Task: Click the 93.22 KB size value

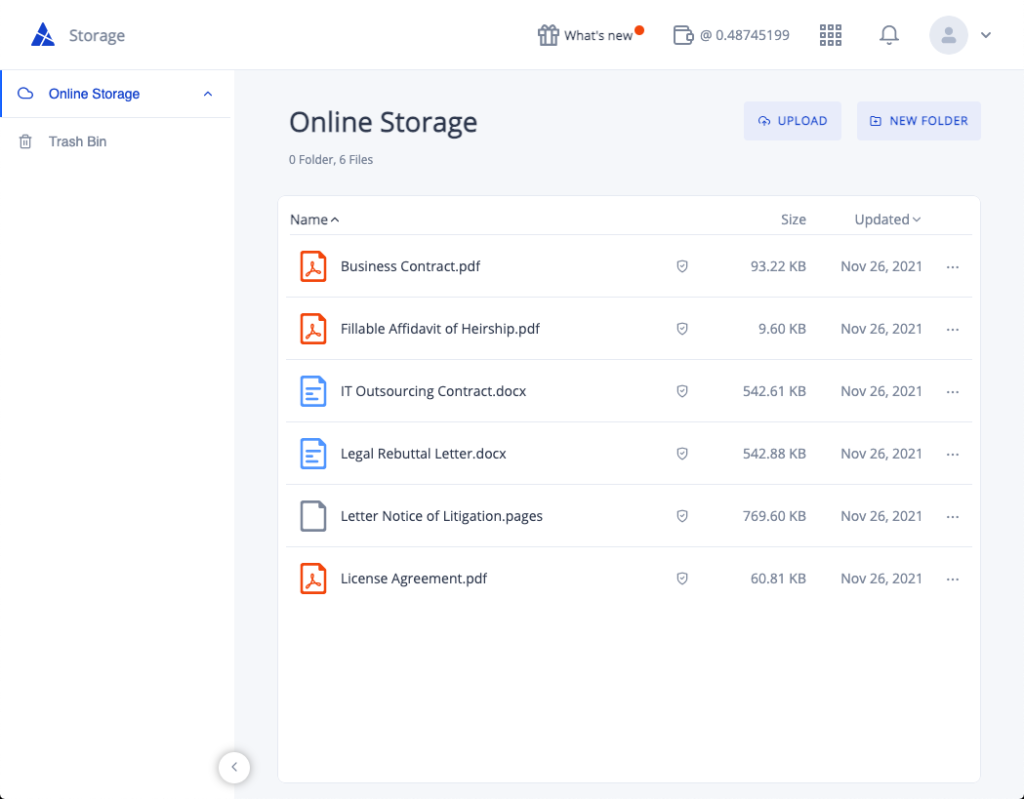Action: point(778,267)
